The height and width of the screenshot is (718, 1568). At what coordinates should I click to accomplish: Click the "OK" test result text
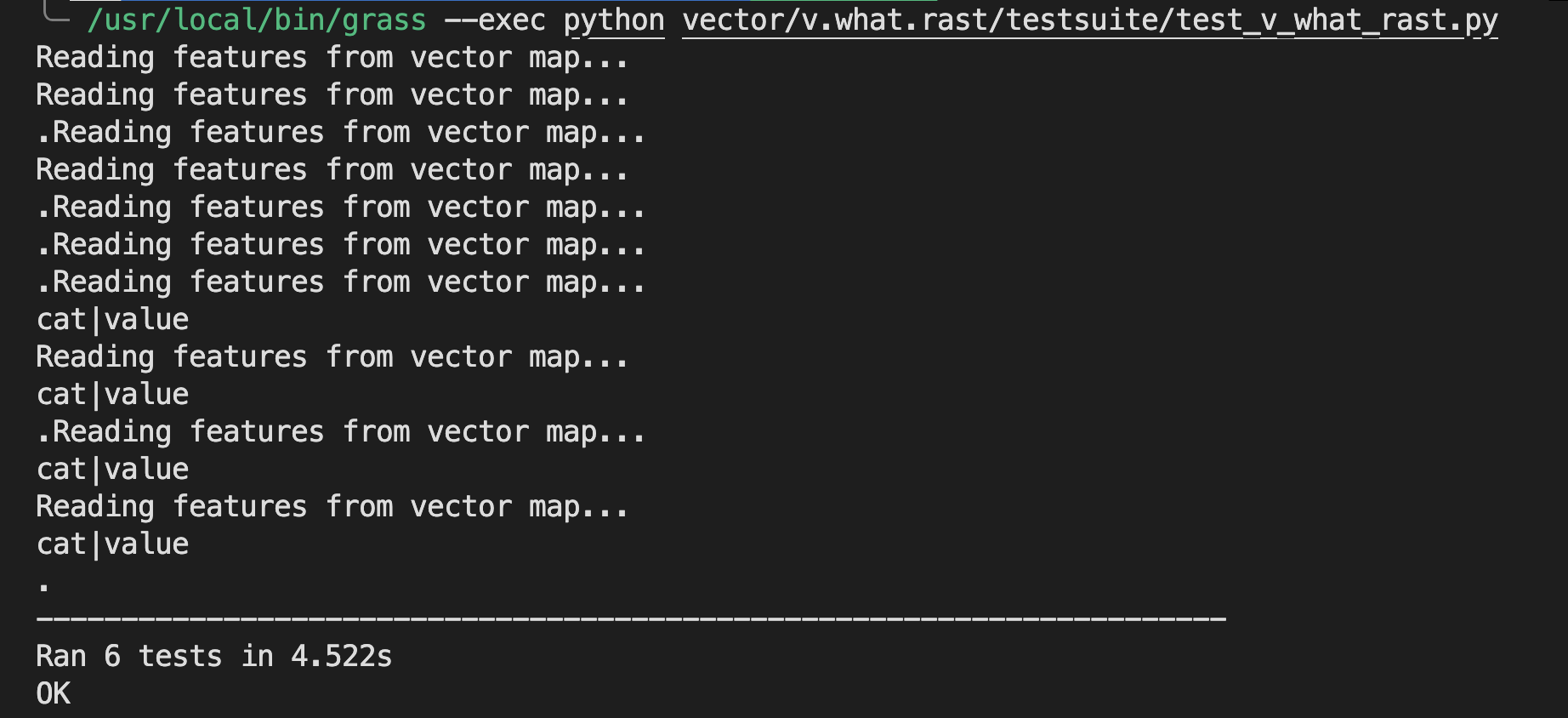click(53, 694)
